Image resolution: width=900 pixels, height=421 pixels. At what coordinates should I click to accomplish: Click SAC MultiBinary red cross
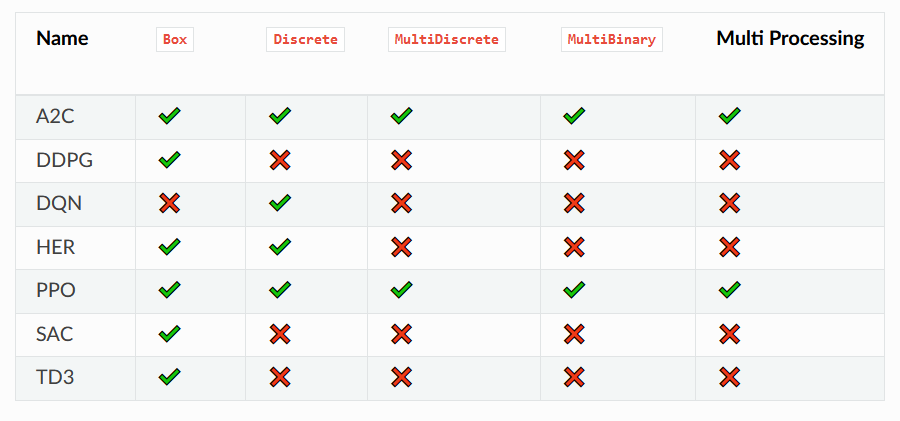573,334
